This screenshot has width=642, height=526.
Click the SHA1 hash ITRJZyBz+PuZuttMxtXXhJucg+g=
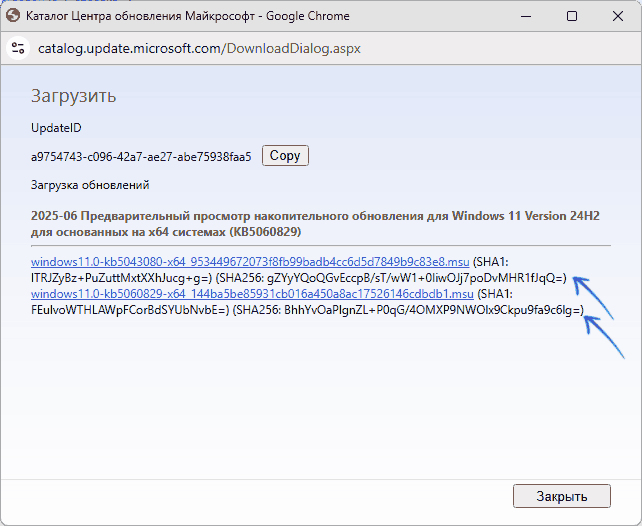tap(121, 278)
